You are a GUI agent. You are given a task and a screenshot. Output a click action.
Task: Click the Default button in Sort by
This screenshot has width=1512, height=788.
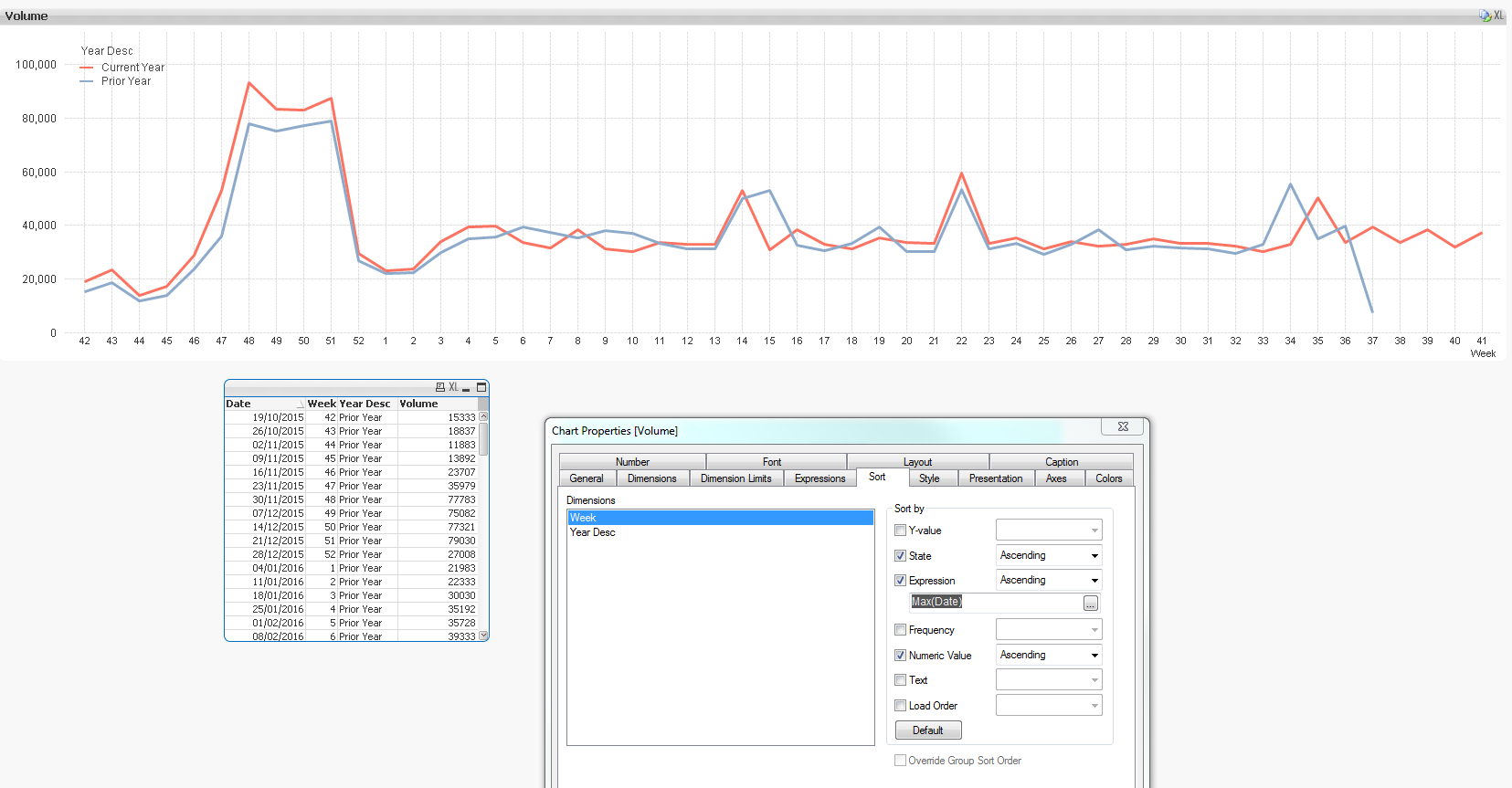928,730
